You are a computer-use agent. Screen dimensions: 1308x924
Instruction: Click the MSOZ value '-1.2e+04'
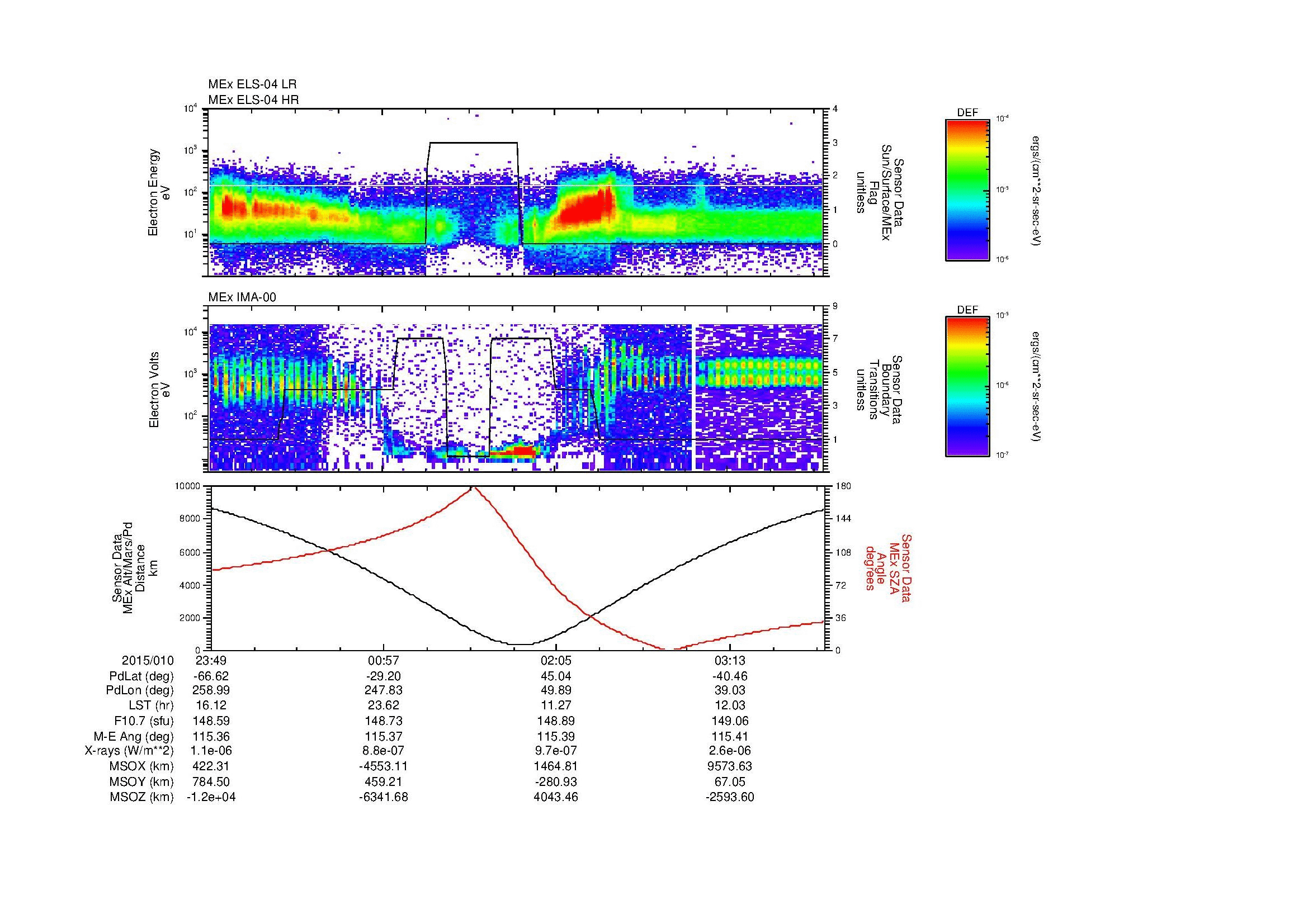point(211,797)
